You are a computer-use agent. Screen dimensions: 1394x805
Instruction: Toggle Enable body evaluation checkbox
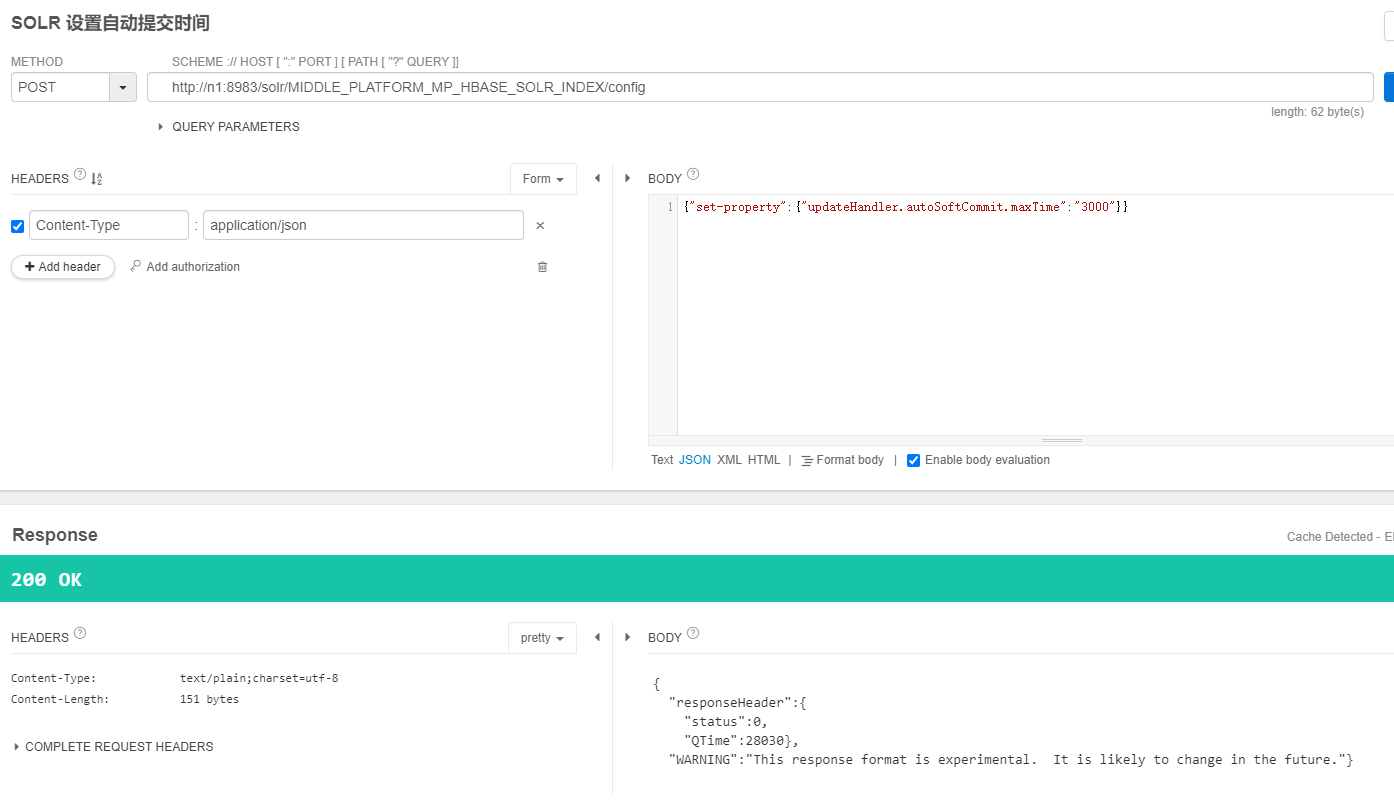pos(913,460)
